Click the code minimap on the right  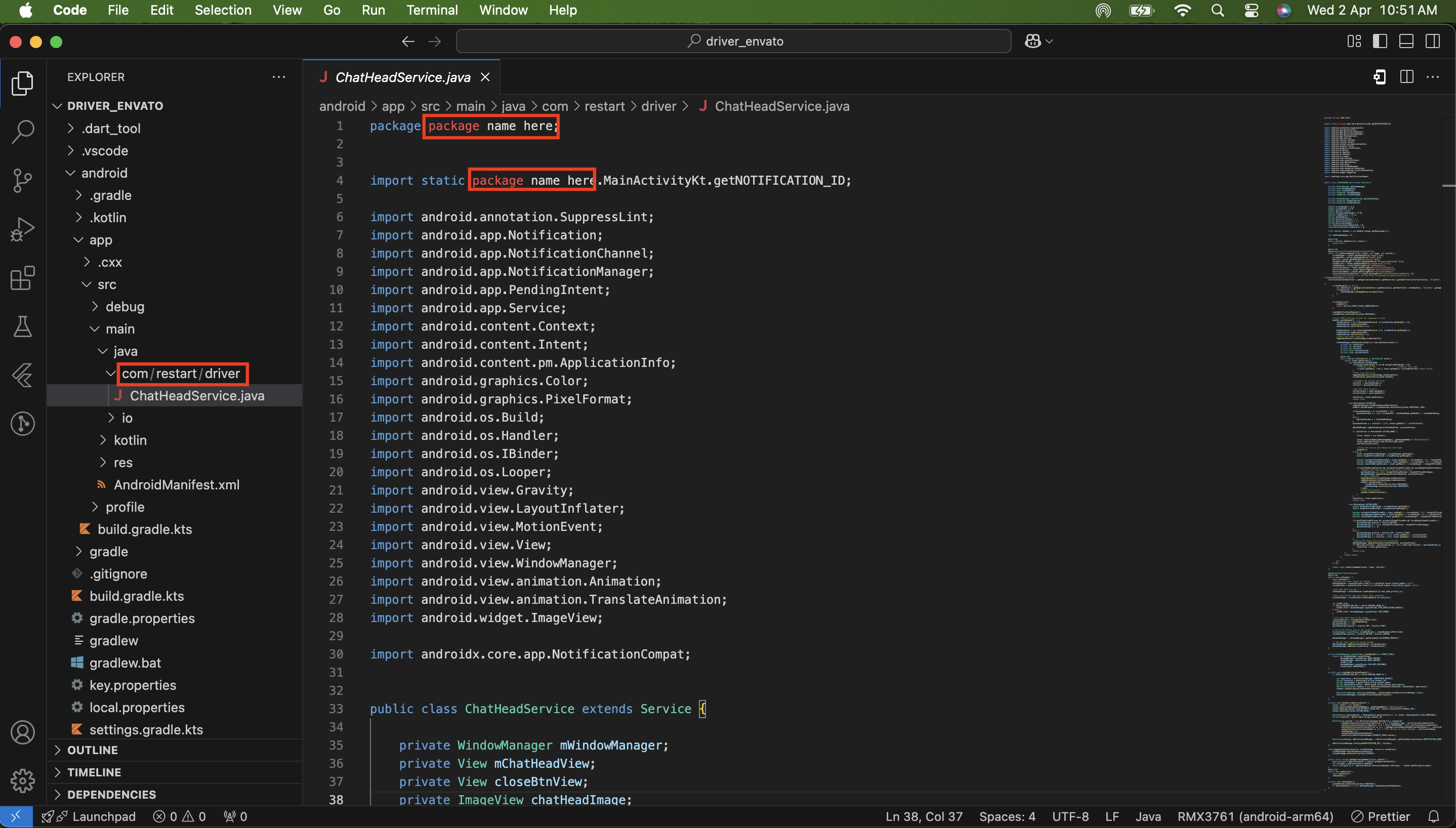(1383, 398)
